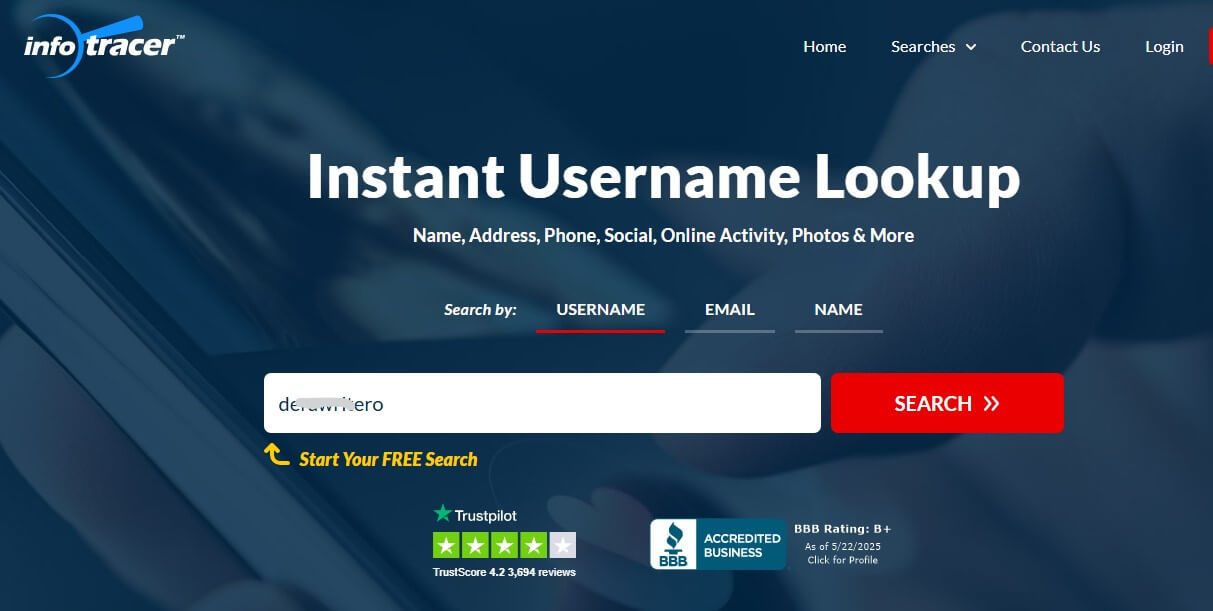Click the Click for Profile BBB link
The width and height of the screenshot is (1213, 611).
click(x=842, y=559)
